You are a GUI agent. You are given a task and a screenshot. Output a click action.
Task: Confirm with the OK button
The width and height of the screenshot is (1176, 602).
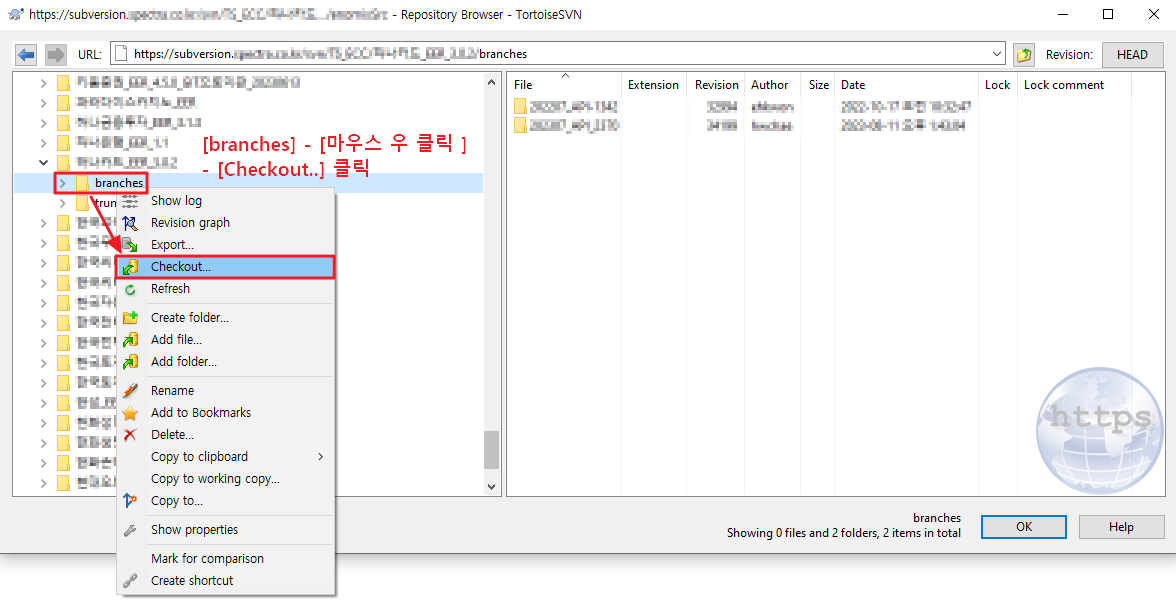pos(1024,527)
